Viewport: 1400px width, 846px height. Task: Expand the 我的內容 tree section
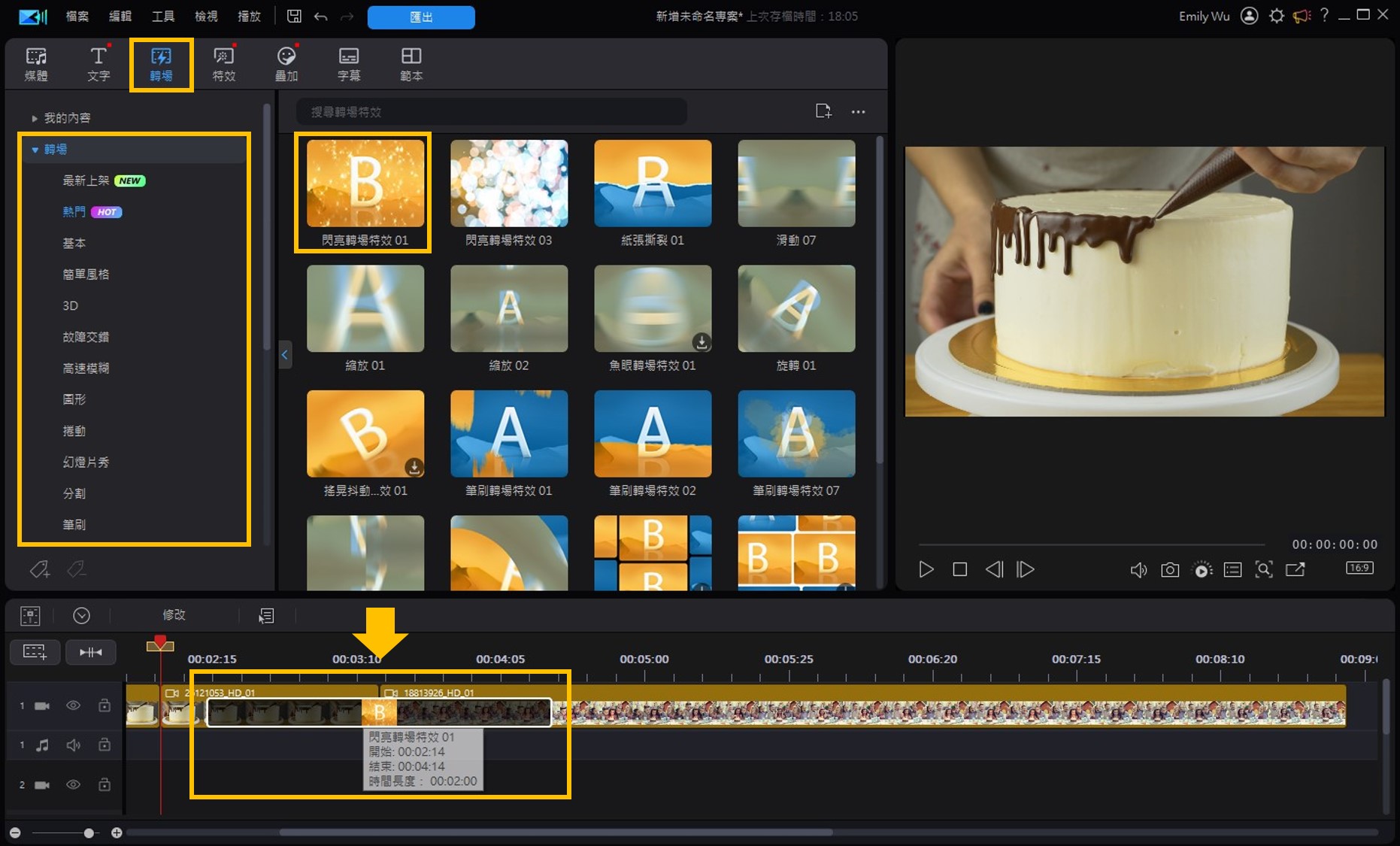pyautogui.click(x=35, y=118)
